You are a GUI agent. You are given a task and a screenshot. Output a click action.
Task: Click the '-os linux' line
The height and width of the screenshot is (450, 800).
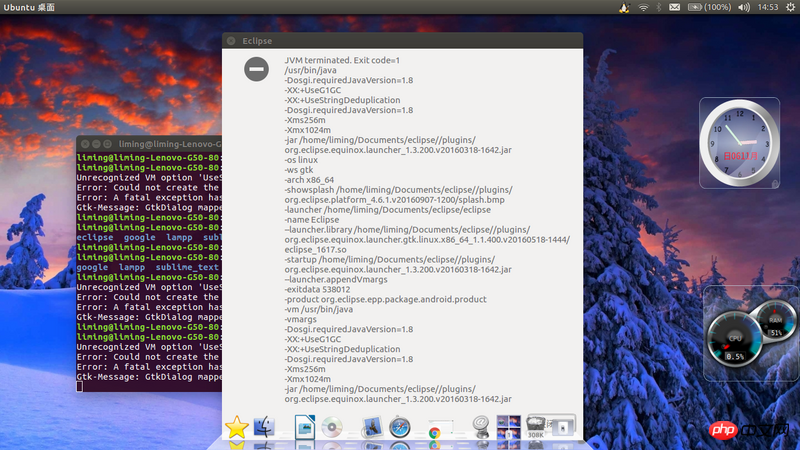point(301,160)
